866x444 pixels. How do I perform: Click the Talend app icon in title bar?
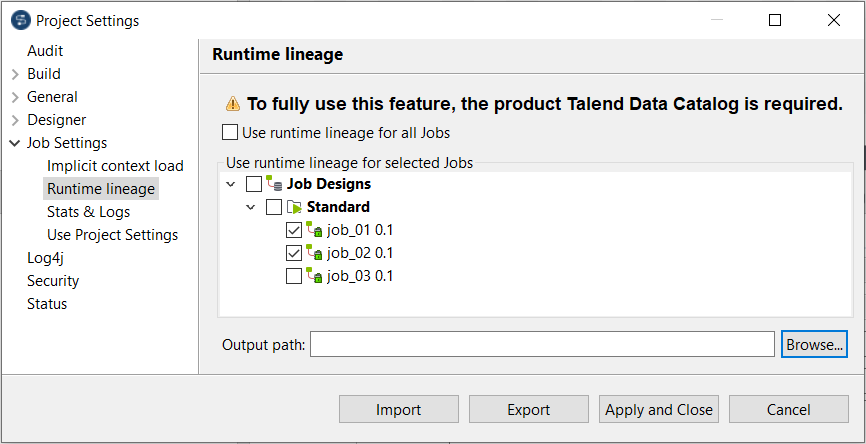coord(18,20)
